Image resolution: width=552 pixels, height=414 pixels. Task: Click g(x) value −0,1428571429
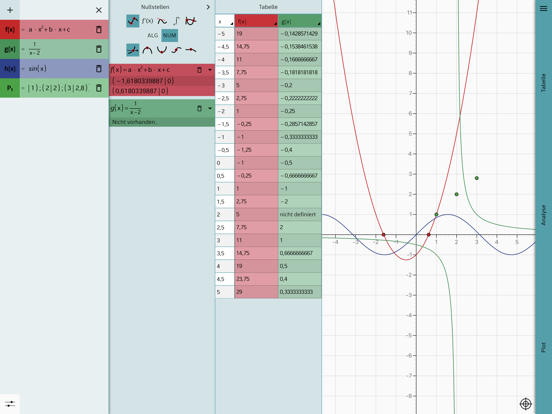(300, 34)
